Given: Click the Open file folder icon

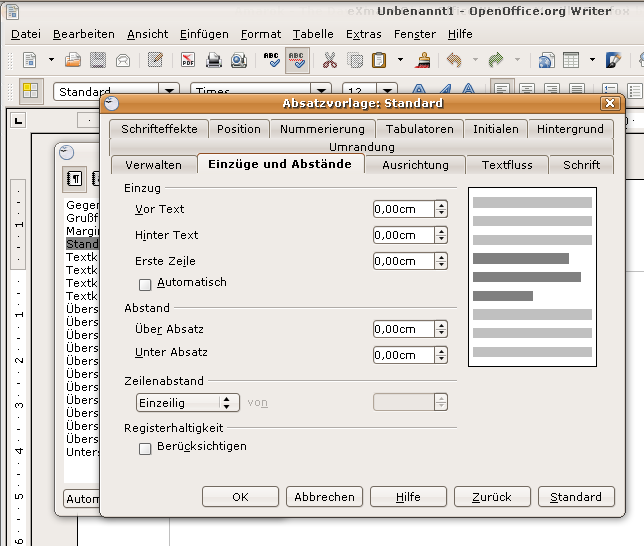Looking at the screenshot, I should coord(73,60).
